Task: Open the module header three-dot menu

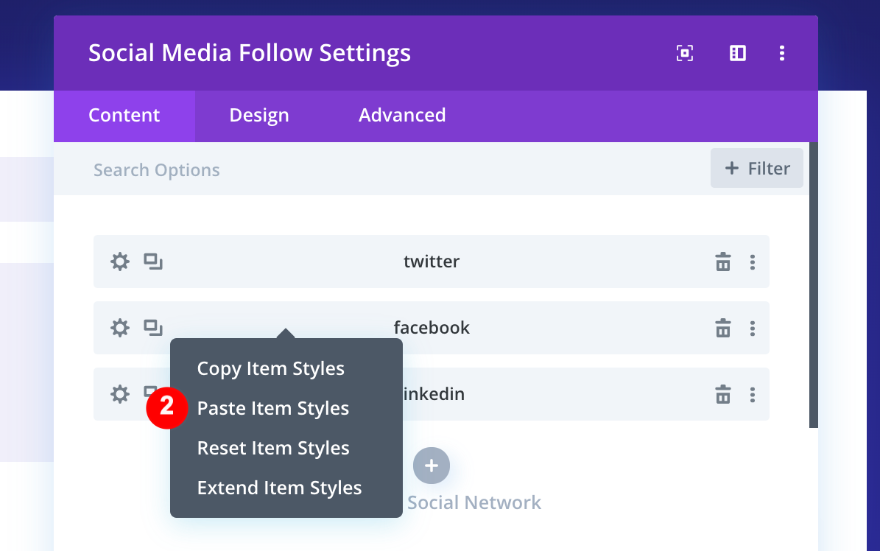Action: (782, 53)
